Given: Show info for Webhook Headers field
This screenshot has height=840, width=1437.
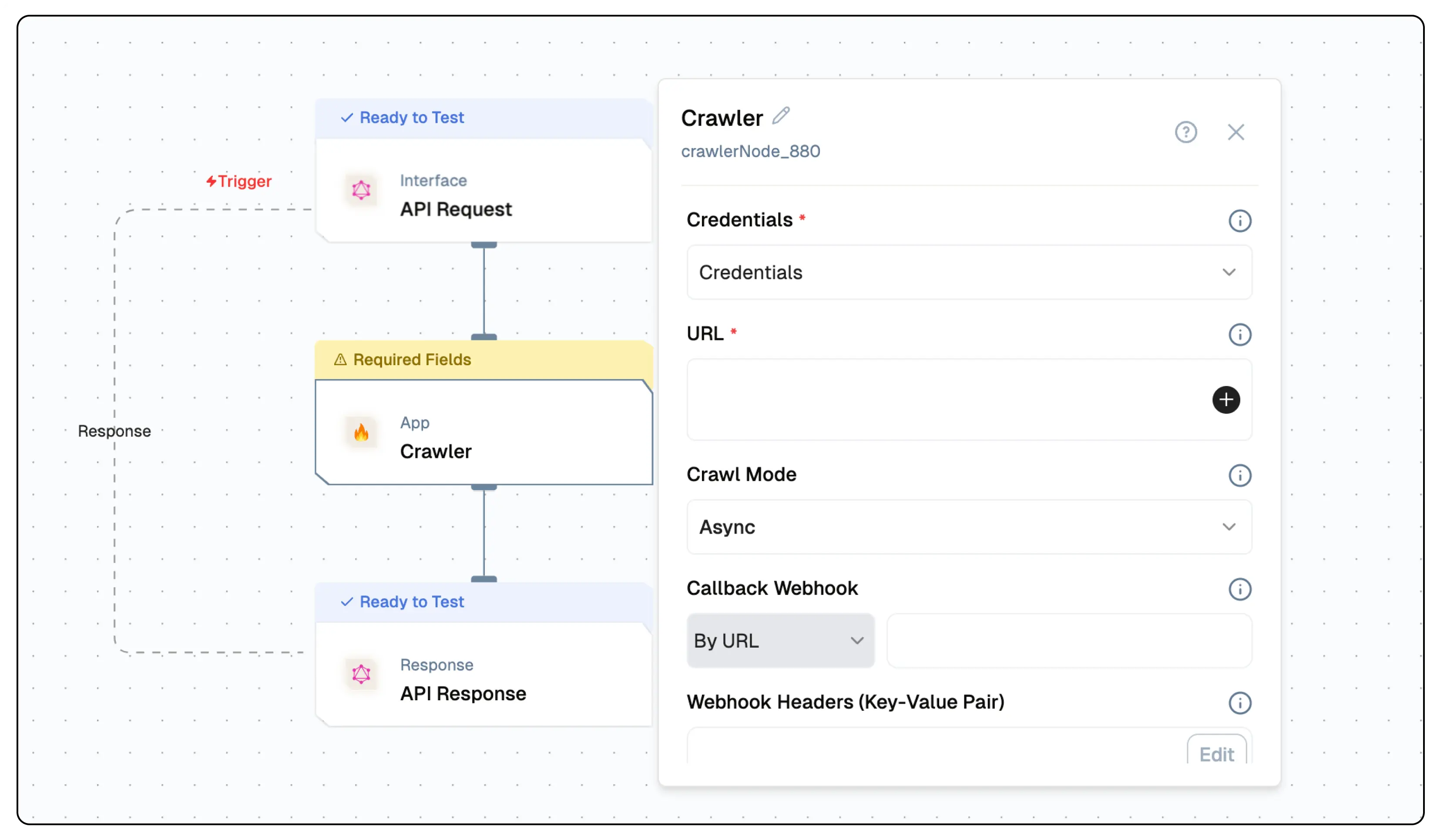Looking at the screenshot, I should [1240, 702].
